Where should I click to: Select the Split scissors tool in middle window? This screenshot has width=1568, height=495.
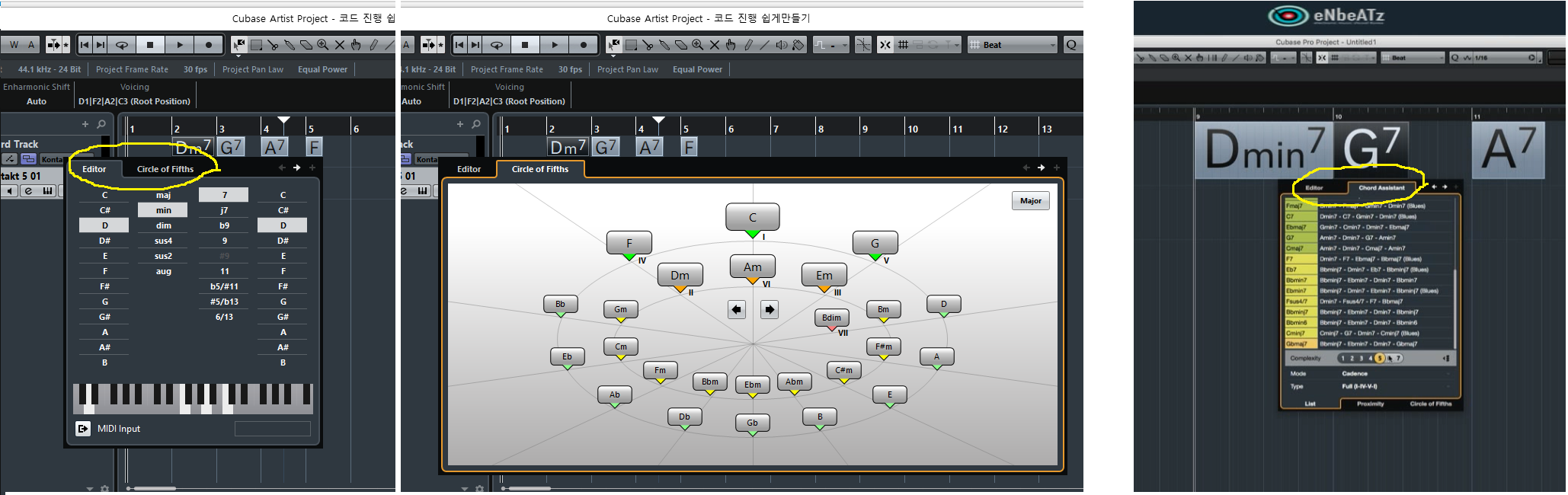pyautogui.click(x=648, y=45)
